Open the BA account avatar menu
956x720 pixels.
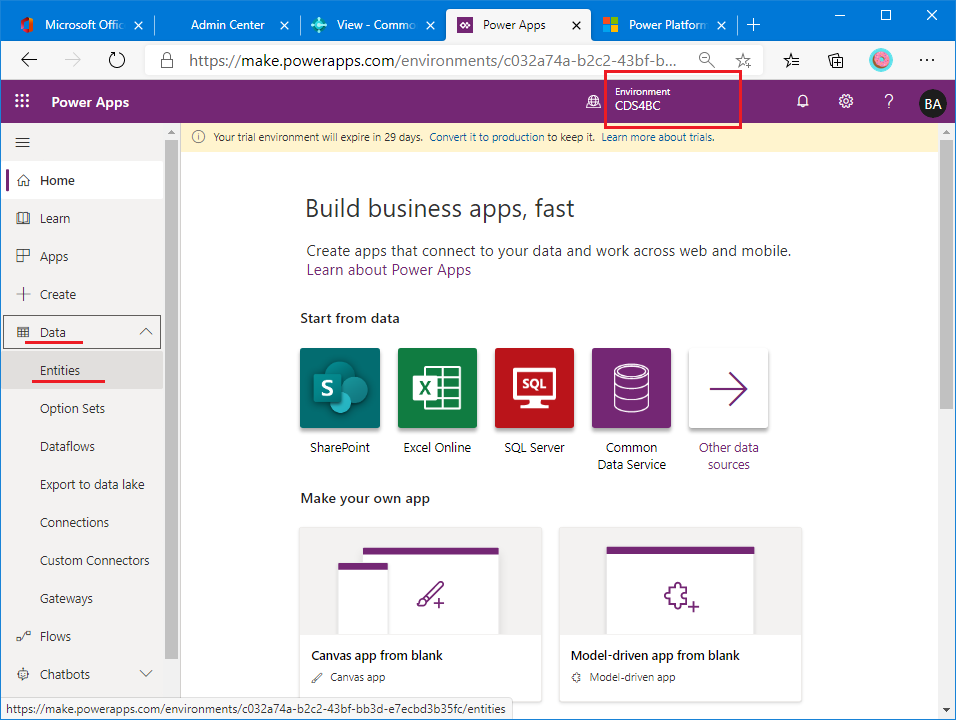tap(932, 104)
